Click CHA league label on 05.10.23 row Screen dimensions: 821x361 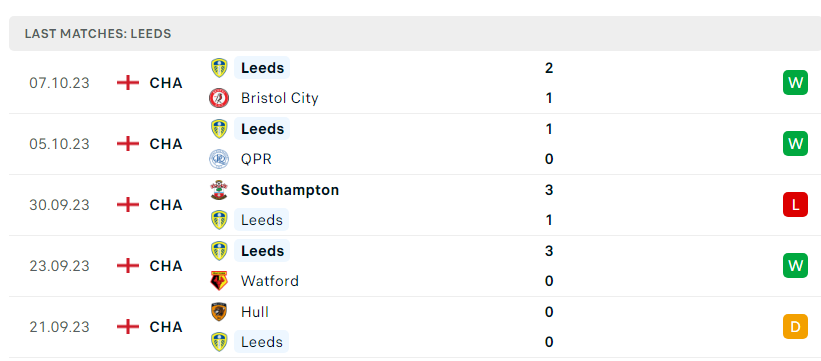(166, 144)
